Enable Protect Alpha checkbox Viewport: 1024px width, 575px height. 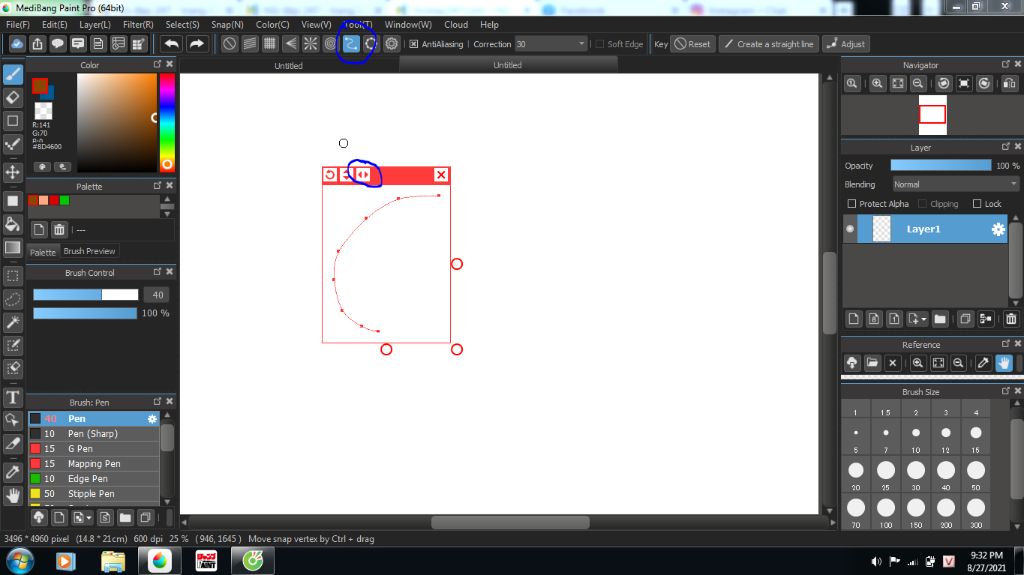(852, 204)
